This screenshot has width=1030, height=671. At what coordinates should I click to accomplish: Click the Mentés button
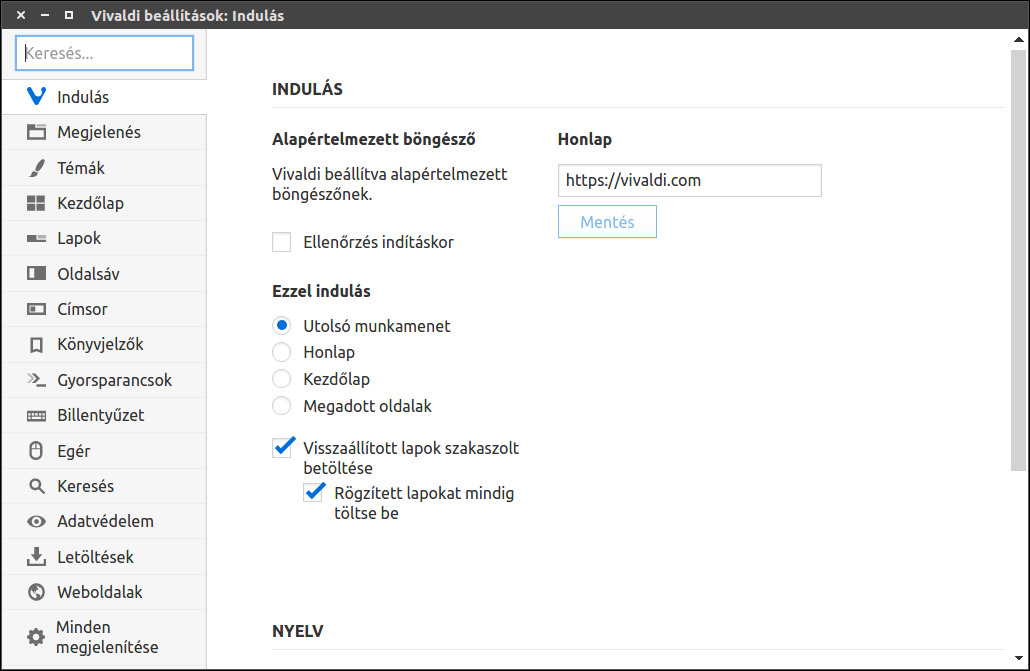pyautogui.click(x=607, y=221)
